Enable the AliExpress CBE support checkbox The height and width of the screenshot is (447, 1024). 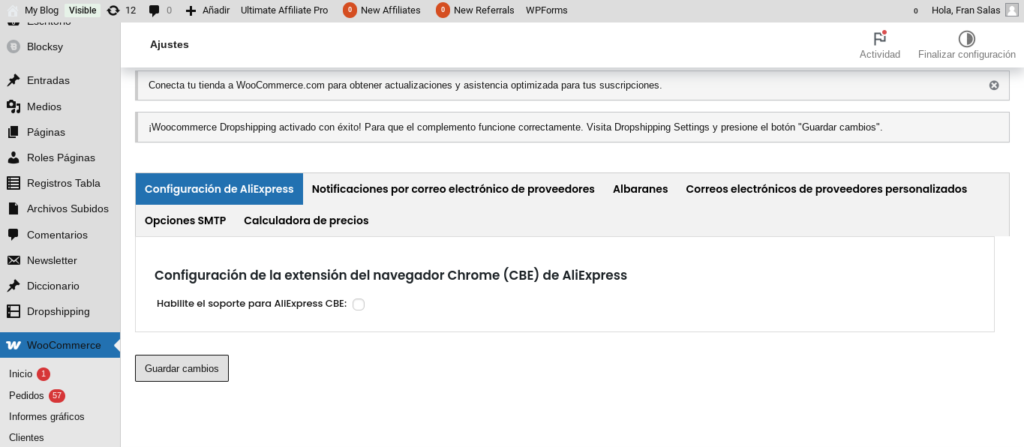[358, 304]
